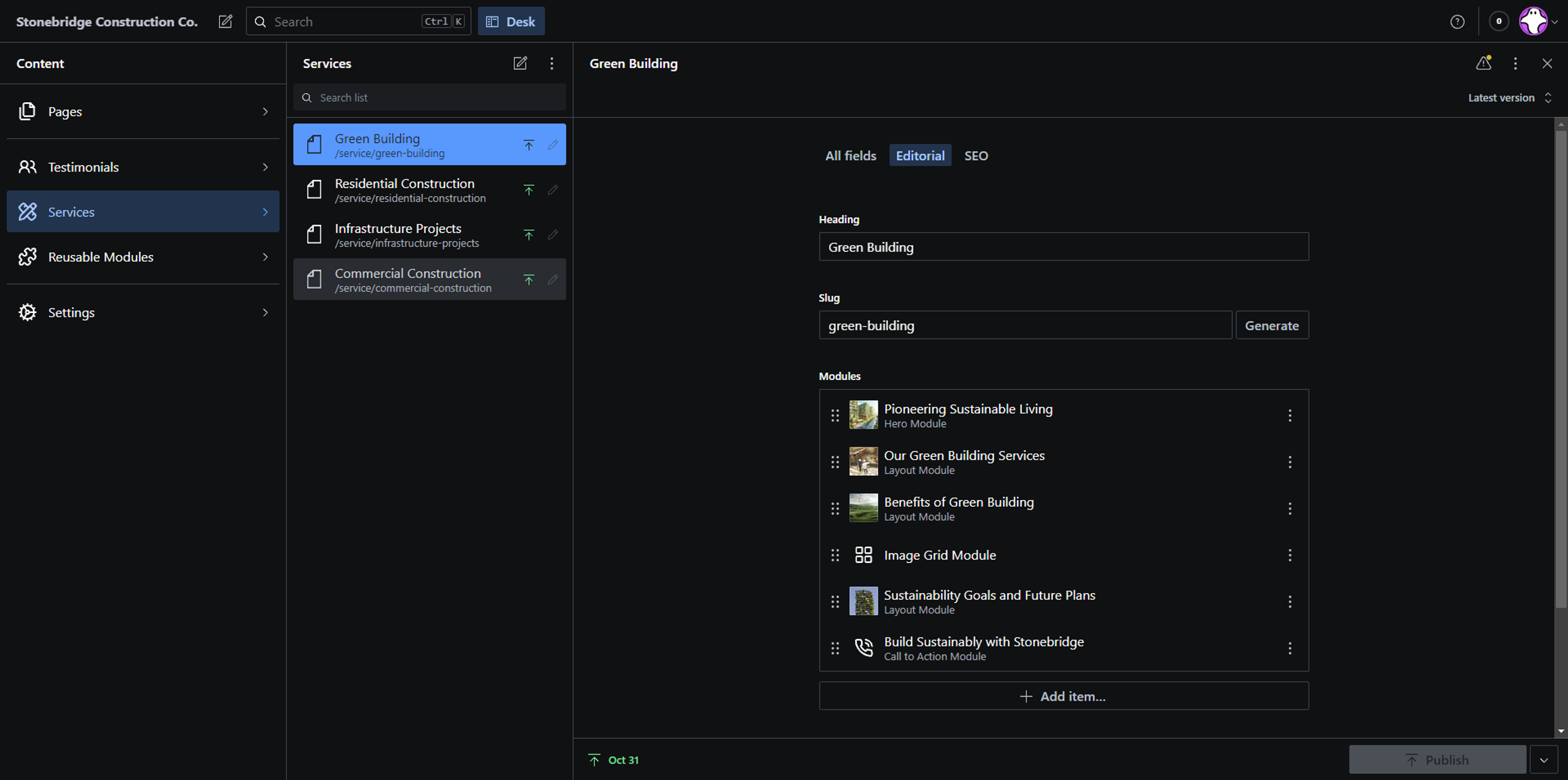Open the Pioneering Sustainable Living module thumbnail

pos(863,415)
